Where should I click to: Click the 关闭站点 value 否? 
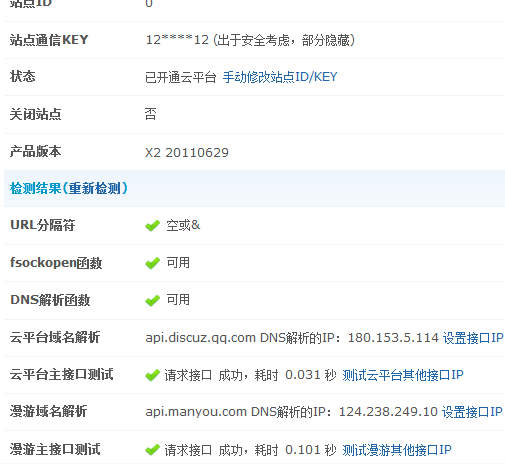pyautogui.click(x=151, y=114)
